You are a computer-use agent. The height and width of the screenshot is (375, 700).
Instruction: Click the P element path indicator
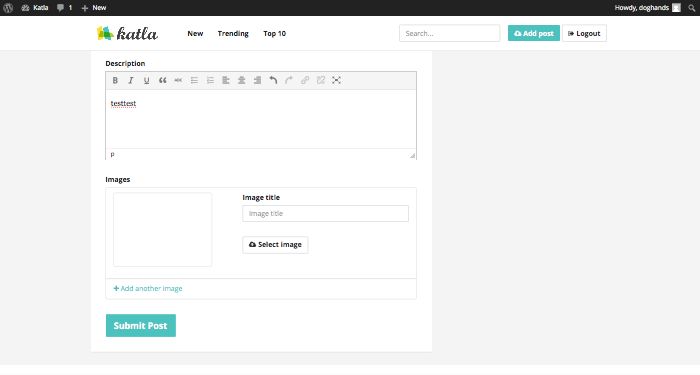point(112,154)
